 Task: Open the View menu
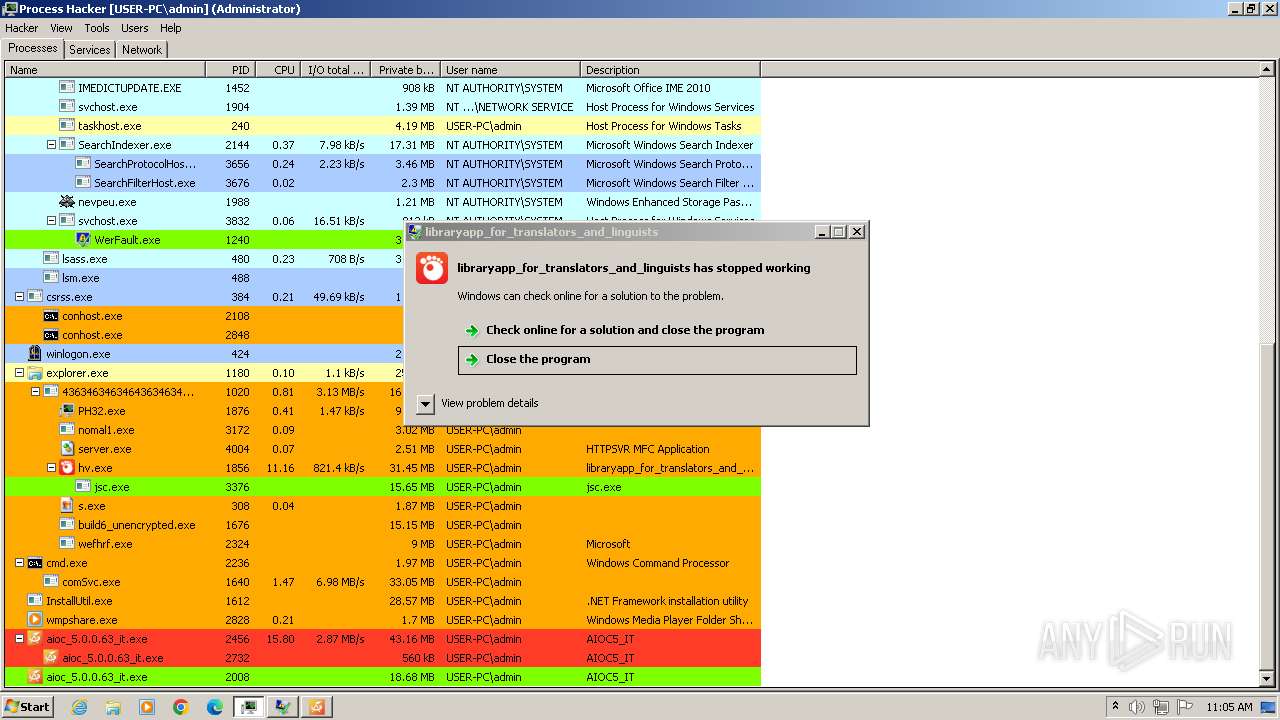[61, 28]
